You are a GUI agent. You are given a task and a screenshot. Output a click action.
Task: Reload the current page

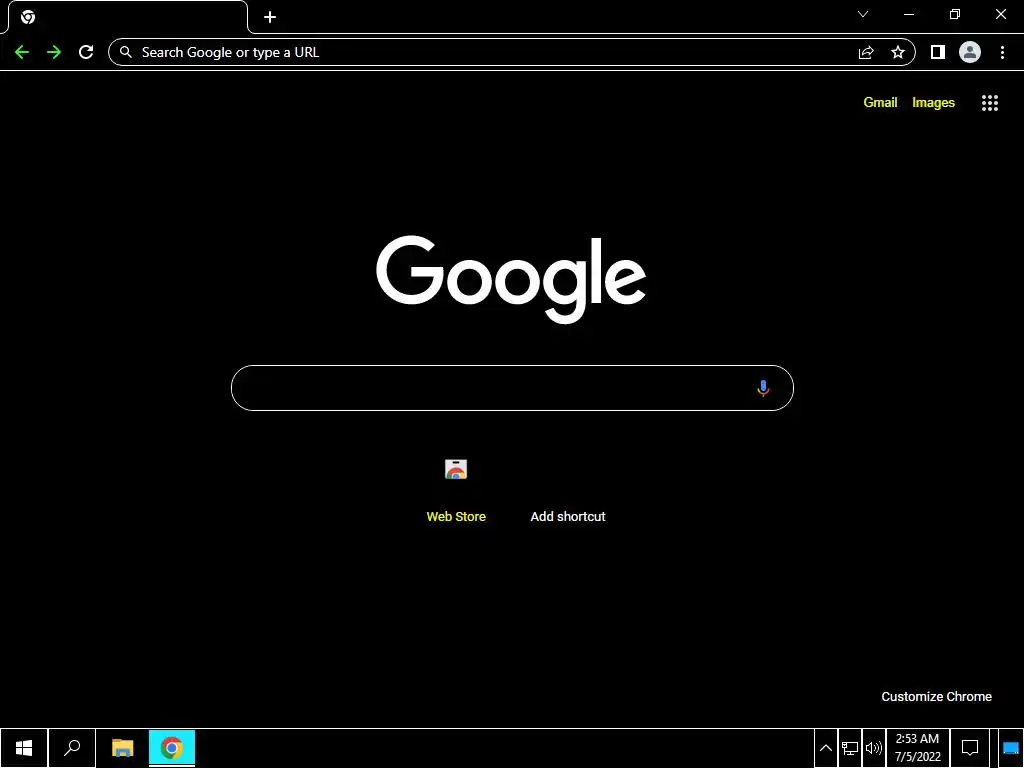pyautogui.click(x=86, y=52)
